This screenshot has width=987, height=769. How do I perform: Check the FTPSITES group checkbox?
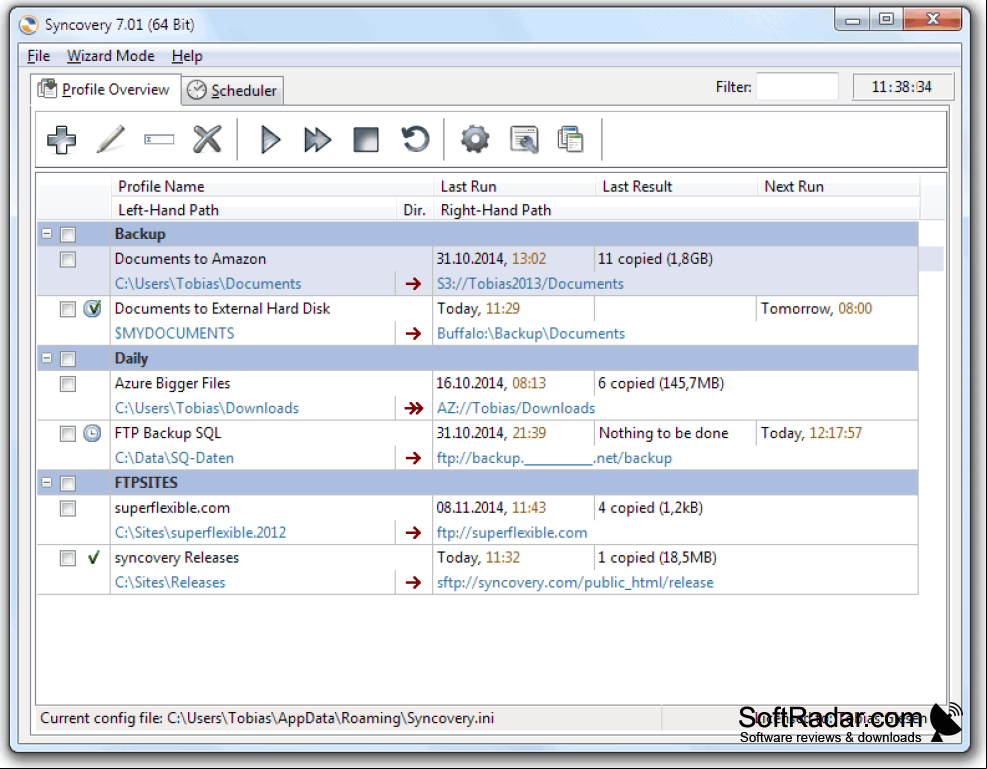(x=68, y=483)
